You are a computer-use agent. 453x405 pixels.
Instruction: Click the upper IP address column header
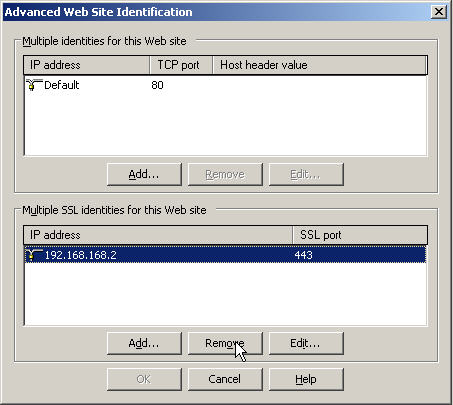point(87,65)
